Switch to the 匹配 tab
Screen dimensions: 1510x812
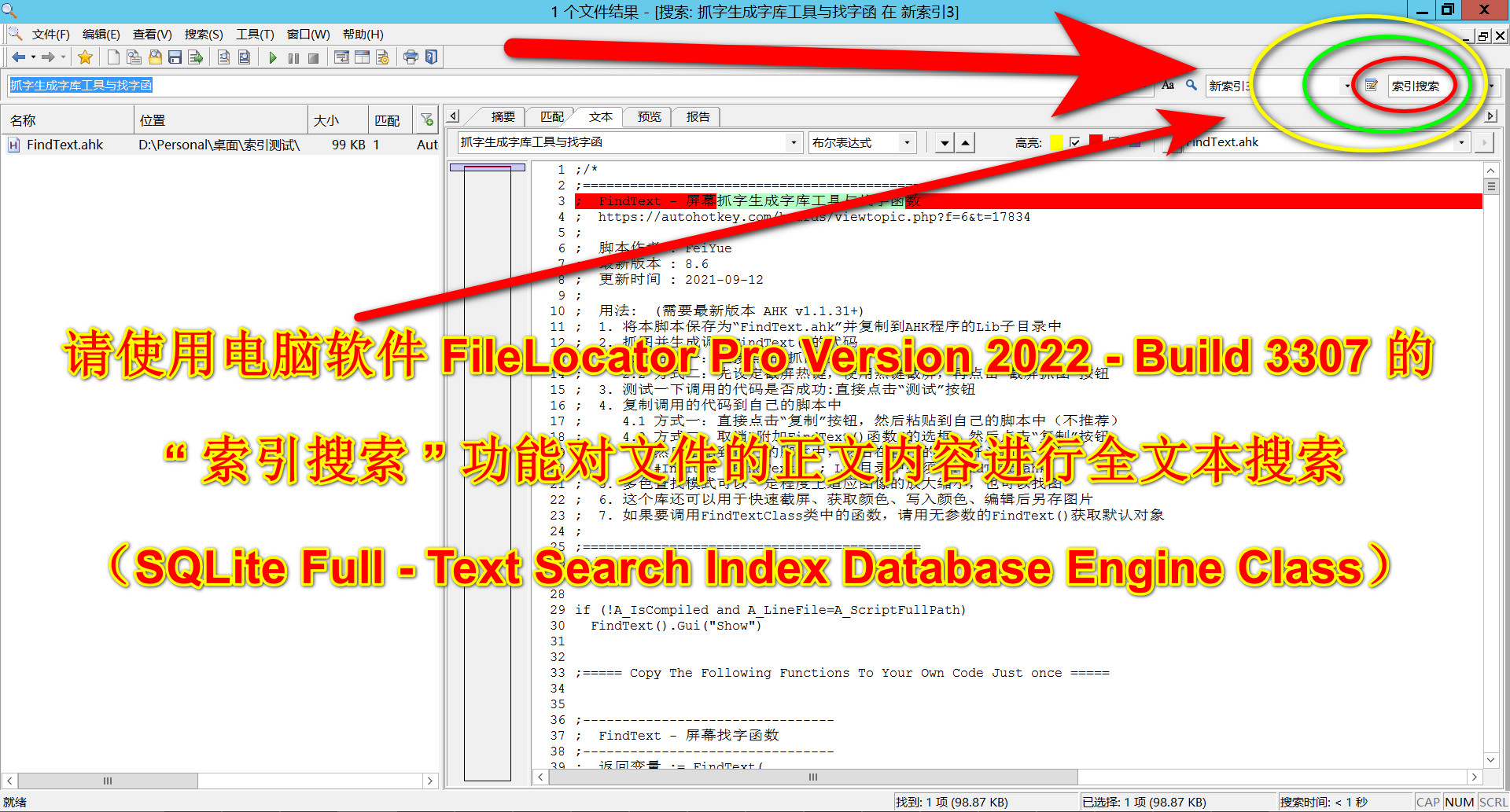551,117
